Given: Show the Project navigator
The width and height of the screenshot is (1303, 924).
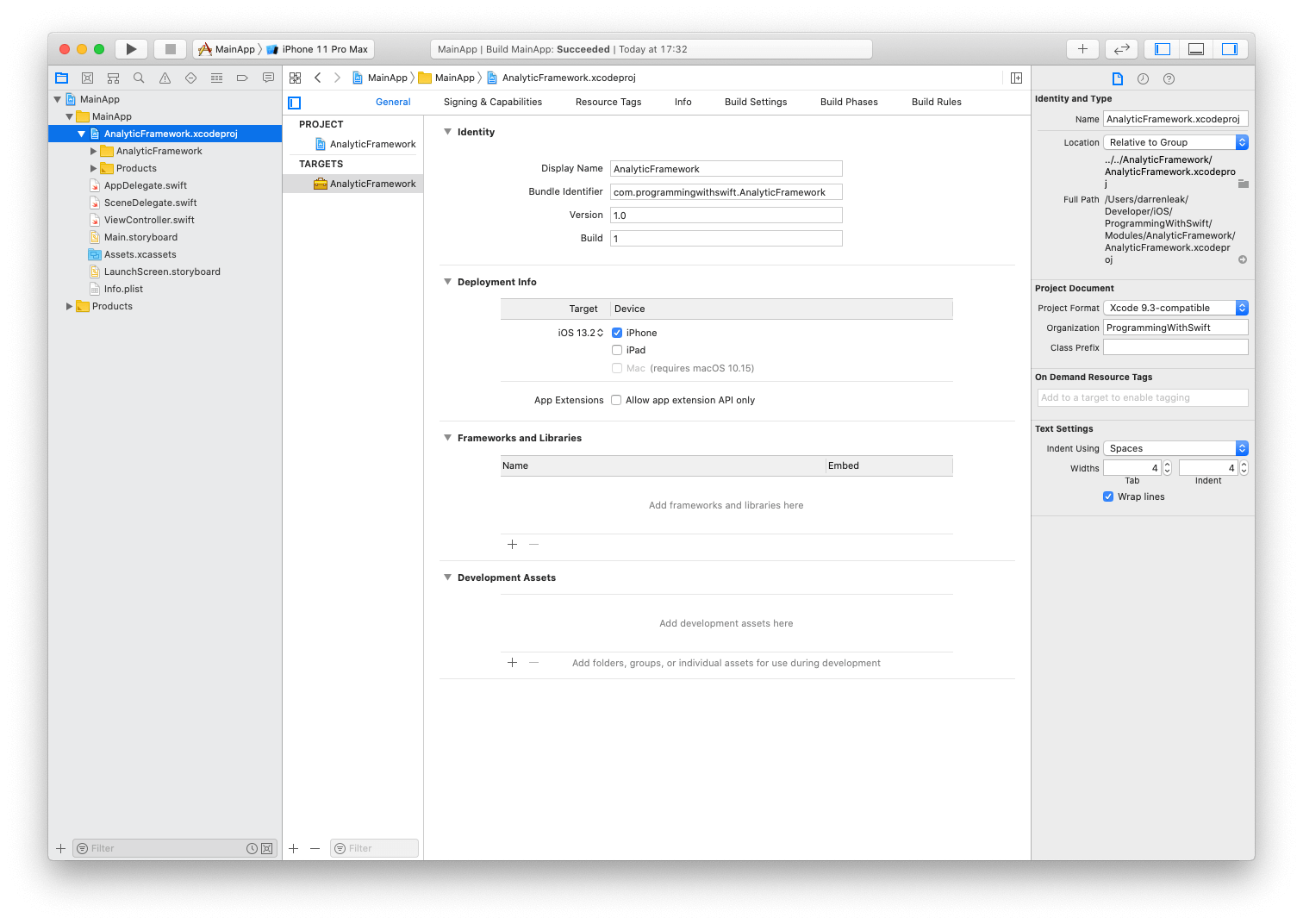Looking at the screenshot, I should [x=61, y=78].
